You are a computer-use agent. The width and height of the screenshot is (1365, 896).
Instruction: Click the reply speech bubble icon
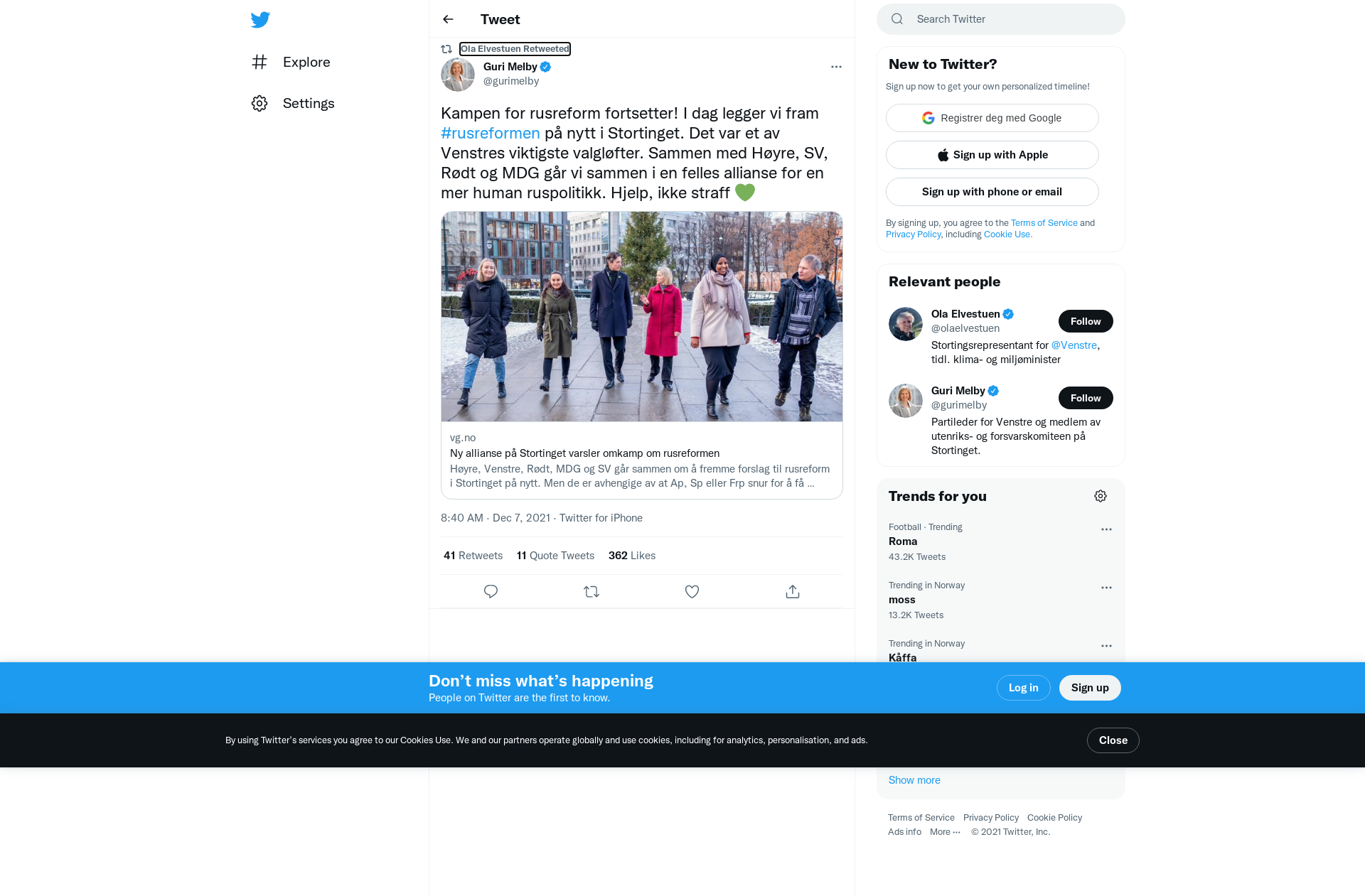(491, 591)
